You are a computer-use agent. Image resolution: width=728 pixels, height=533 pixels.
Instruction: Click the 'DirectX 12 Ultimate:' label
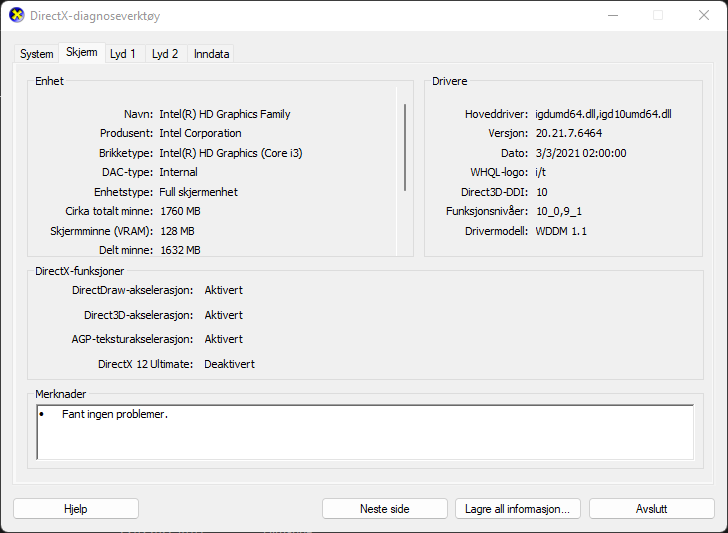pyautogui.click(x=145, y=364)
